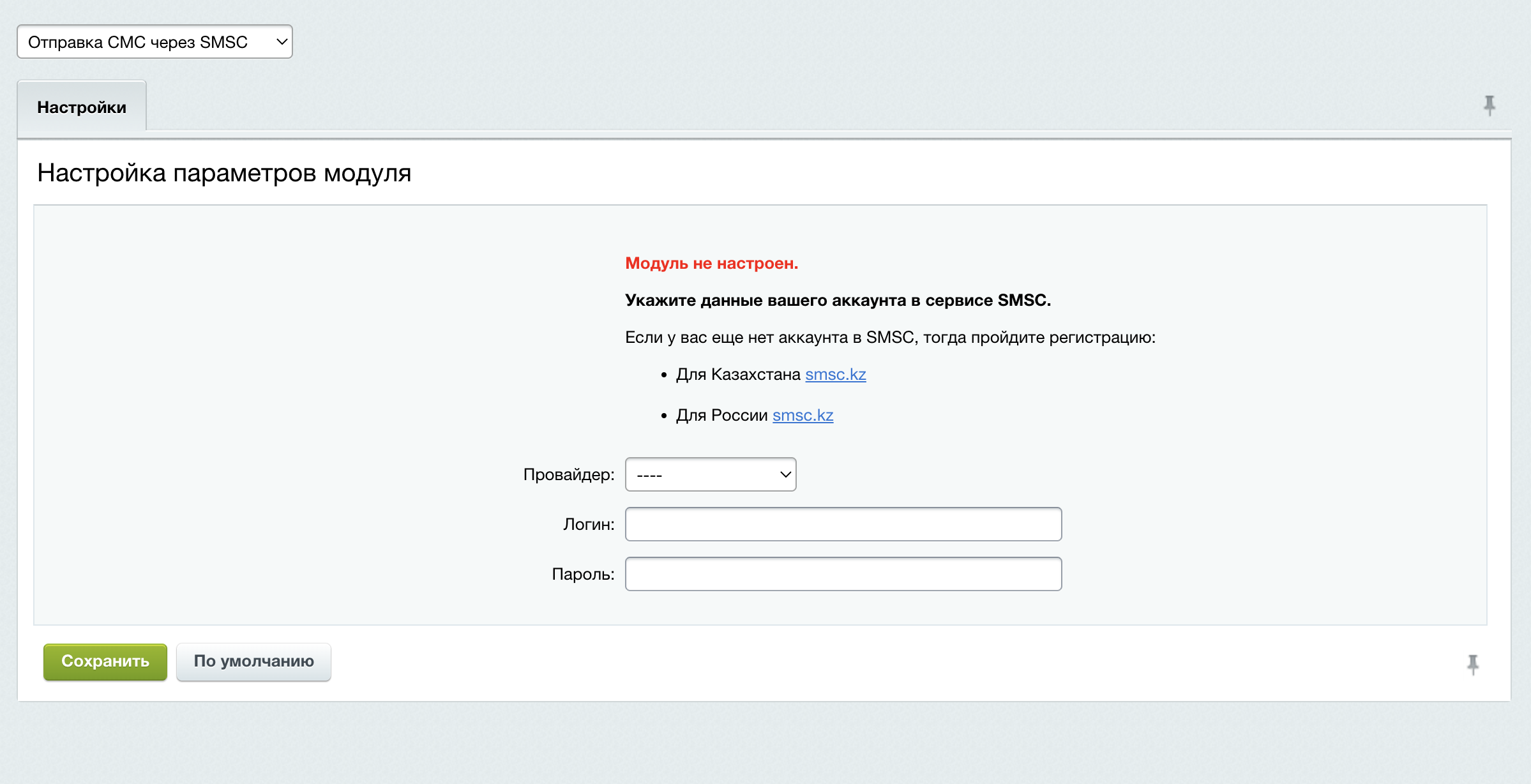
Task: Click the 'Настройка параметров модуля' heading
Action: tap(223, 173)
